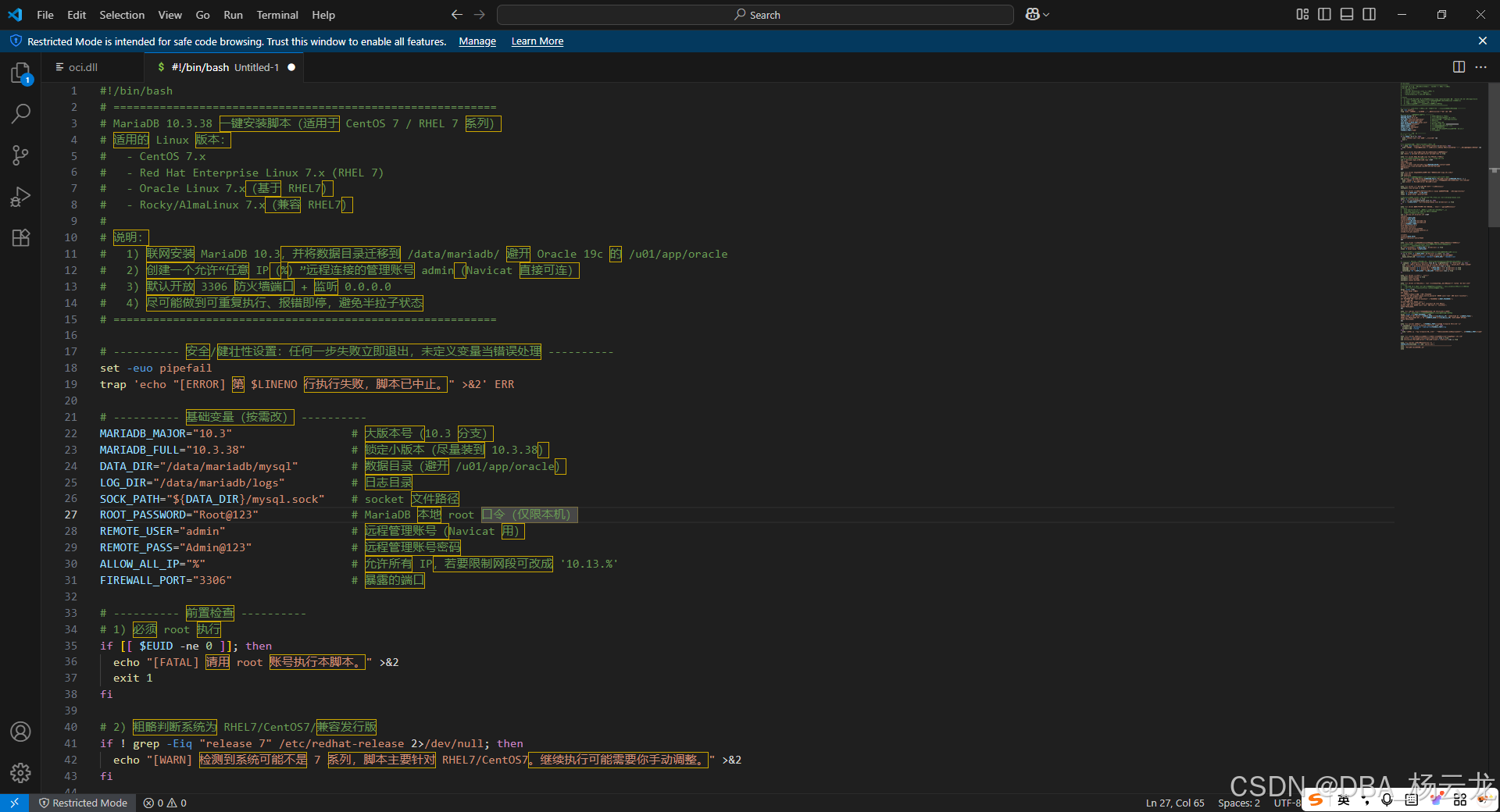Click the Search command center box
This screenshot has height=812, width=1500.
tap(755, 14)
